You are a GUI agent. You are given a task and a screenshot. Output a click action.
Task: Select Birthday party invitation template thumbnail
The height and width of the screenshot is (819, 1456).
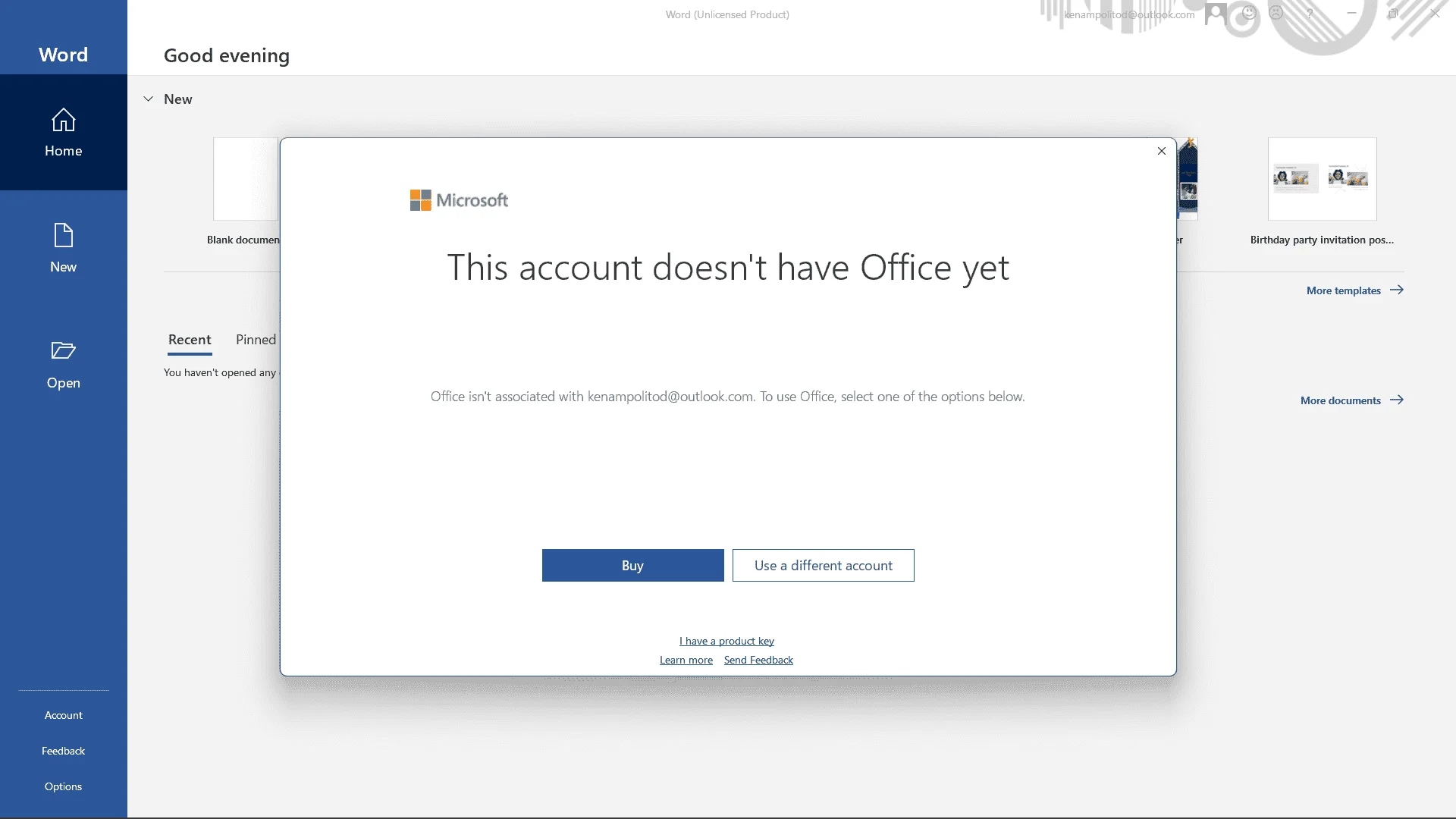1322,179
